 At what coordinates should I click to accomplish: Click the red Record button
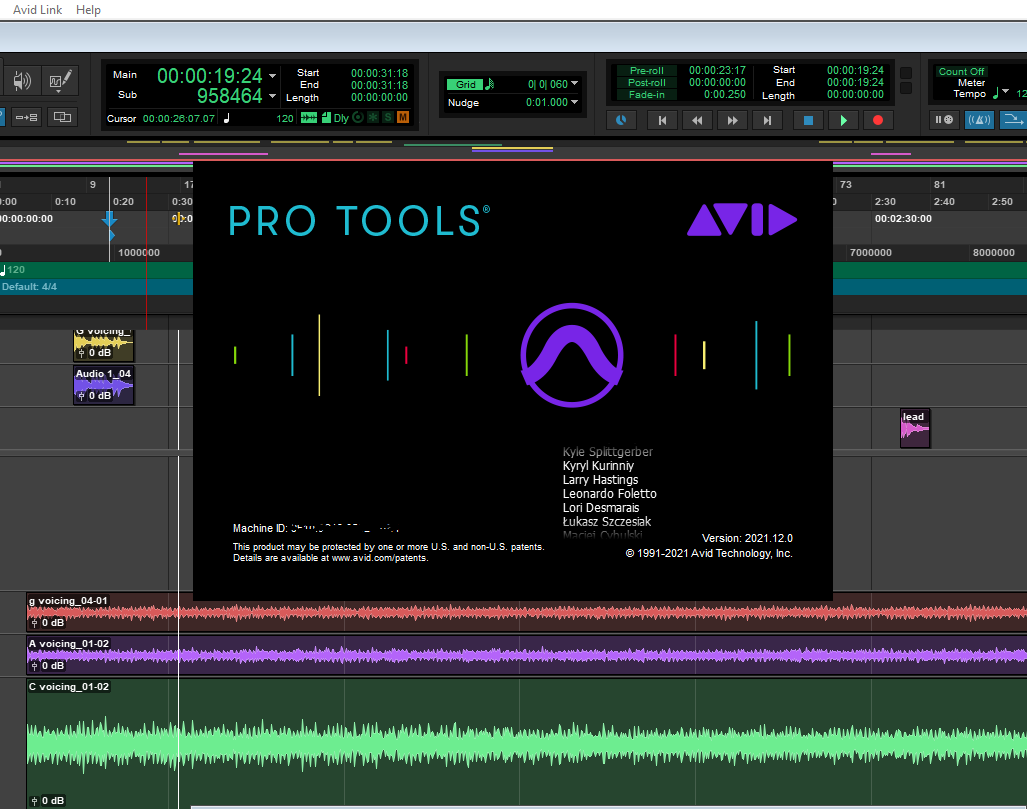(x=878, y=120)
